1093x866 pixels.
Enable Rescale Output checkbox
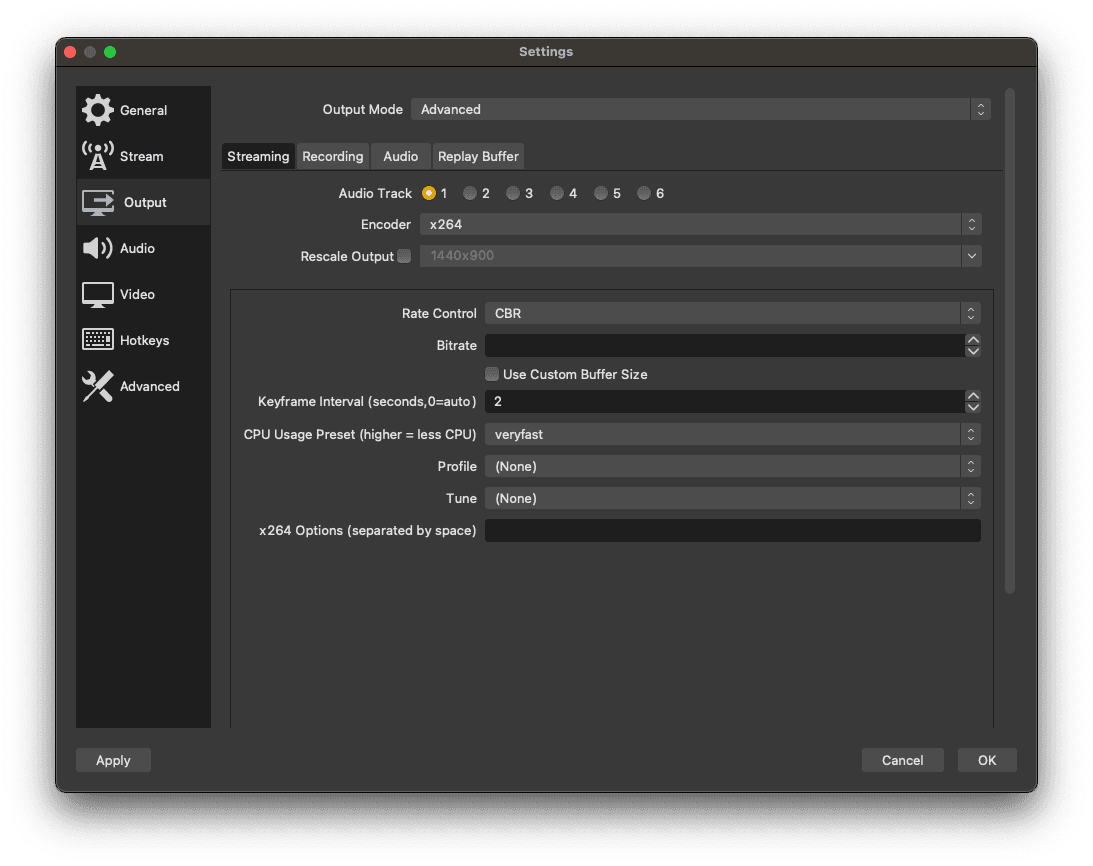coord(404,256)
